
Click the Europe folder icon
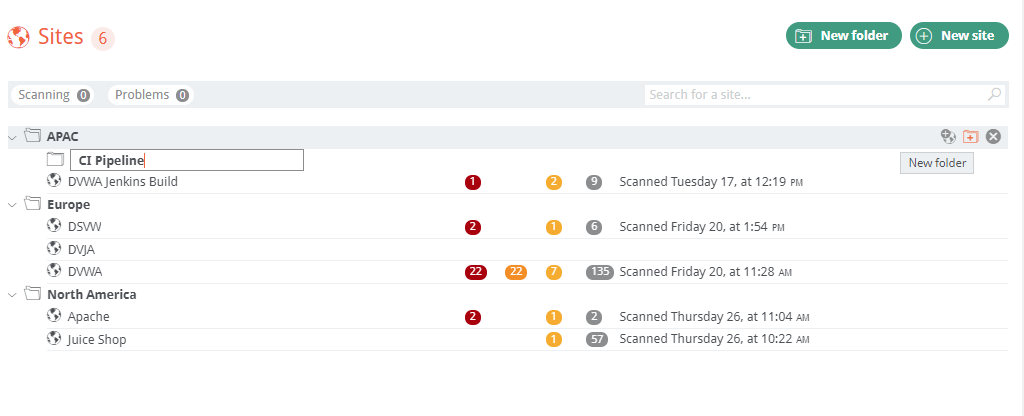(32, 204)
